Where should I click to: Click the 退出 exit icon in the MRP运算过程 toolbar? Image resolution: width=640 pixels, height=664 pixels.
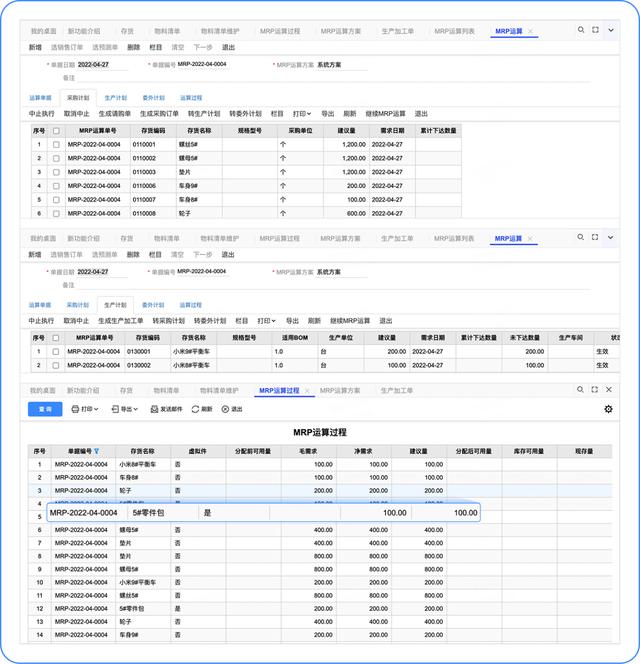coord(225,409)
